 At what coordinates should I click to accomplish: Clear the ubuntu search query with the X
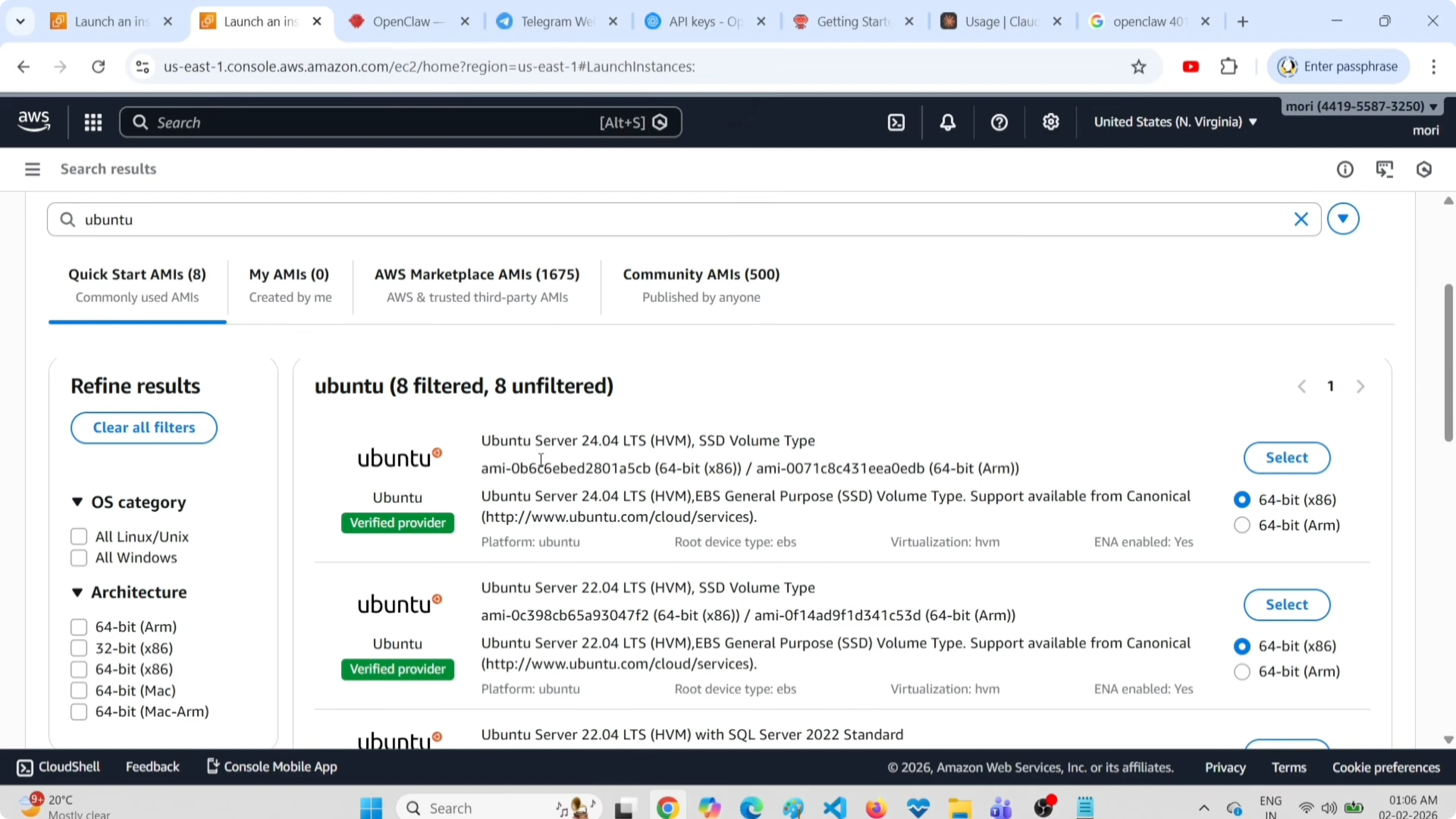(1302, 219)
